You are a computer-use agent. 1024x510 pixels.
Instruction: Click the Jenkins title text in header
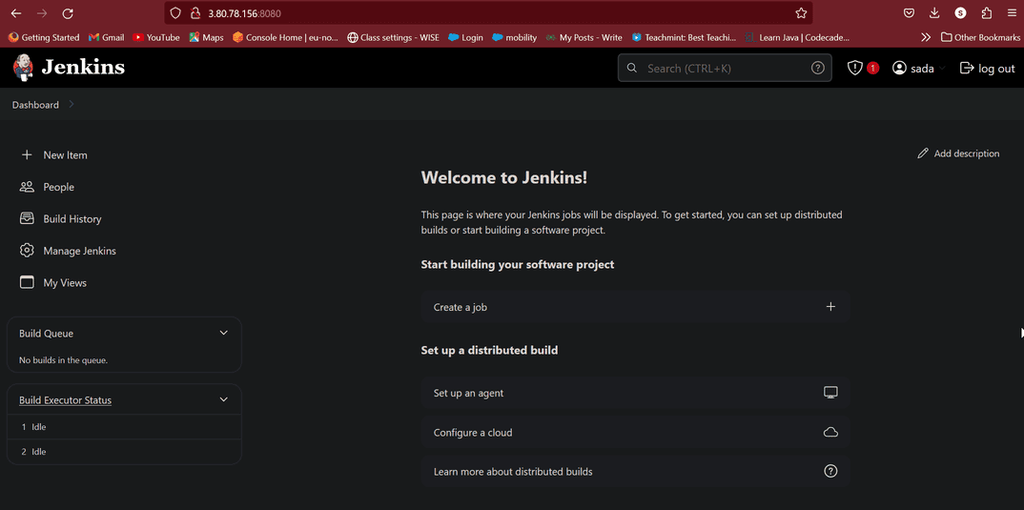coord(83,67)
